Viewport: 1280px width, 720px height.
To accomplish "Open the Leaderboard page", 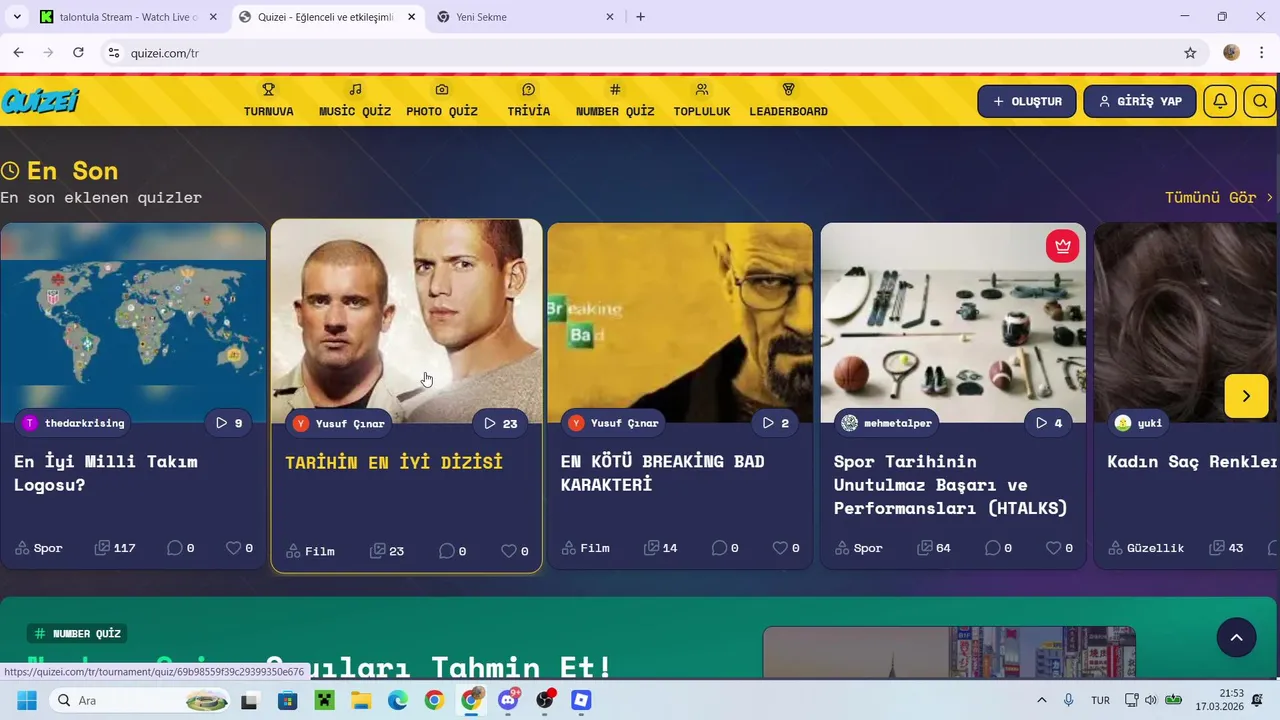I will coord(788,101).
